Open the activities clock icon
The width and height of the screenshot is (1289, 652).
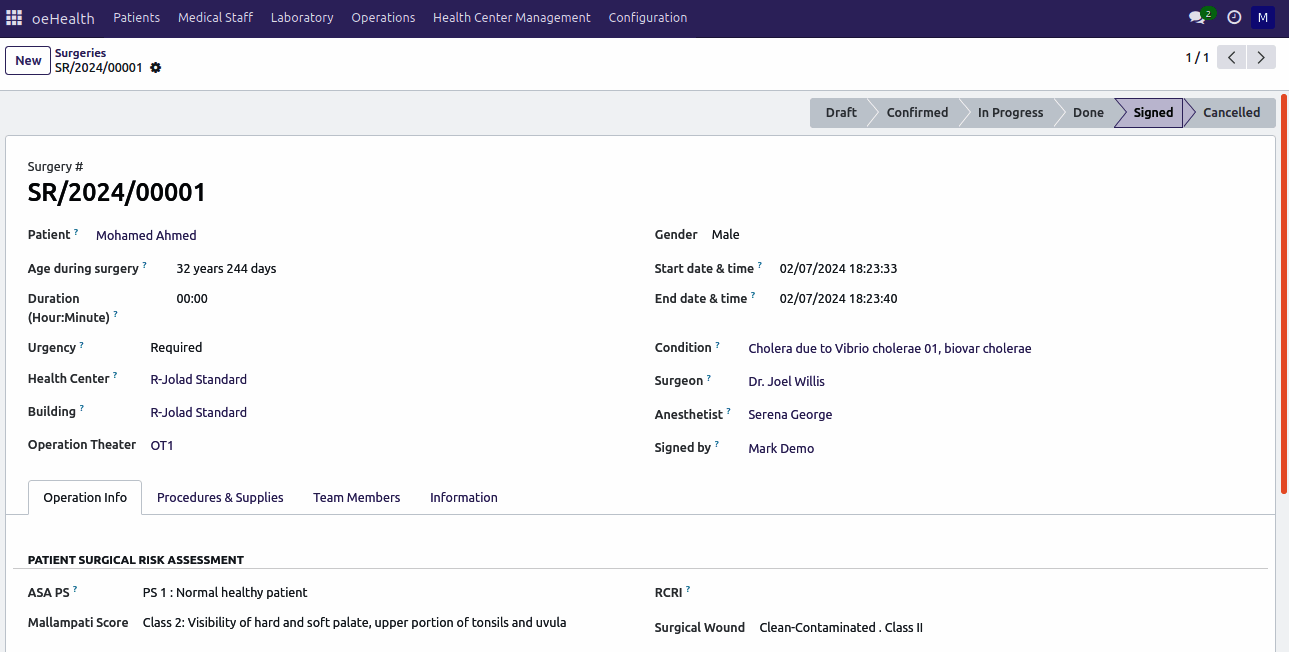[x=1234, y=18]
